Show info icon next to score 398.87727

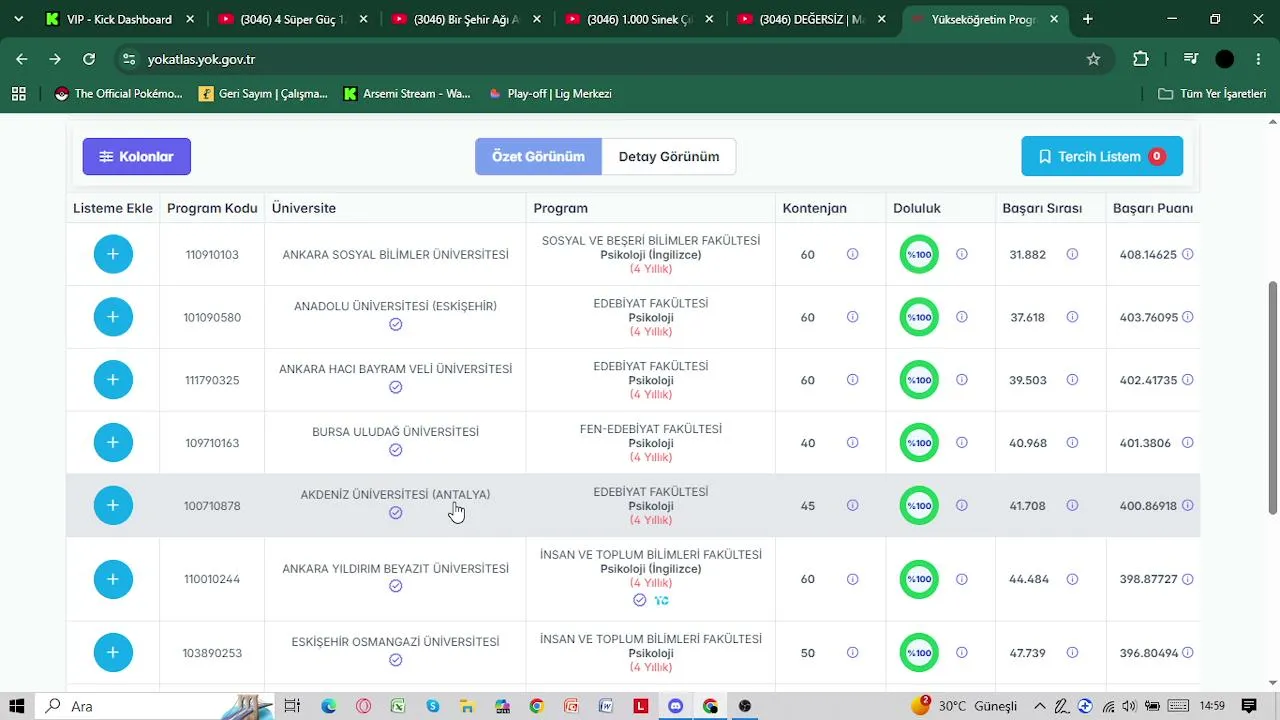point(1188,579)
